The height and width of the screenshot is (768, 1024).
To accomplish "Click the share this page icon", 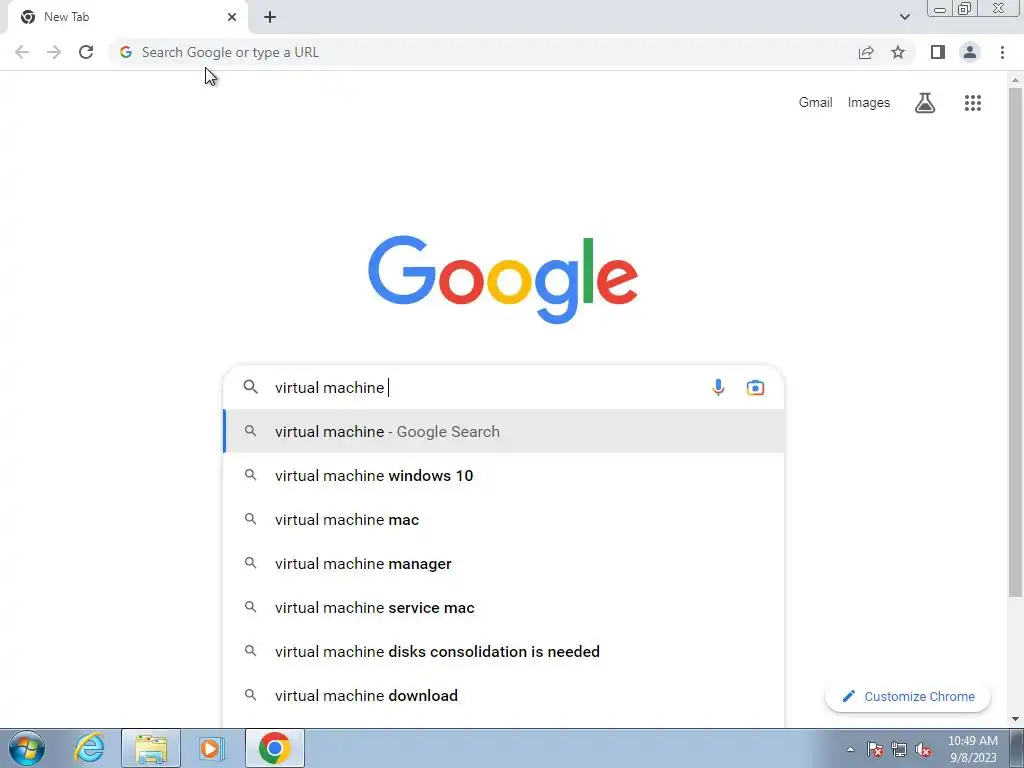I will pyautogui.click(x=866, y=52).
